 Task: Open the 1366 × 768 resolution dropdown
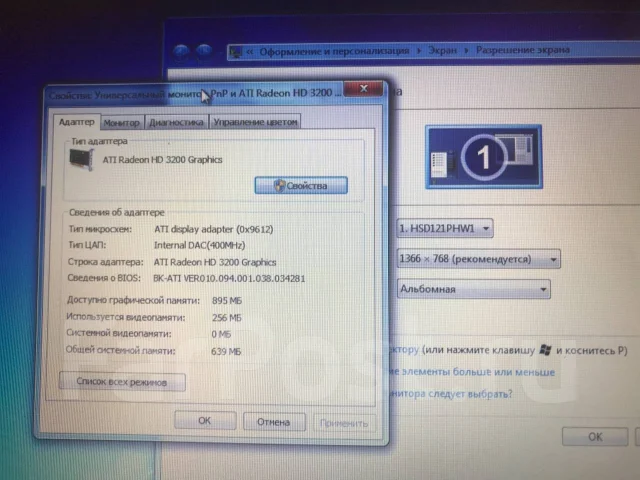[x=478, y=259]
